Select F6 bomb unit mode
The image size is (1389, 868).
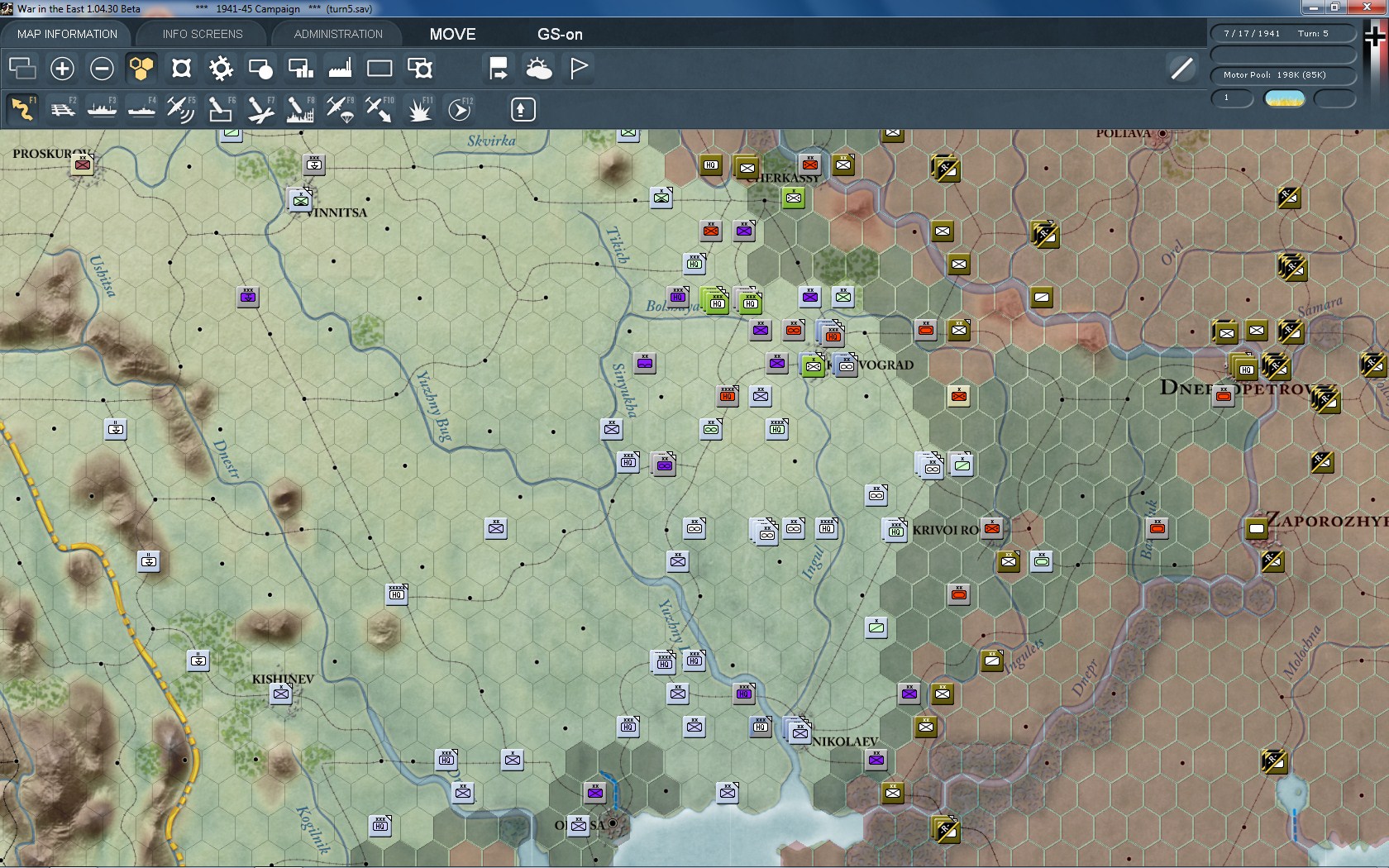coord(222,109)
